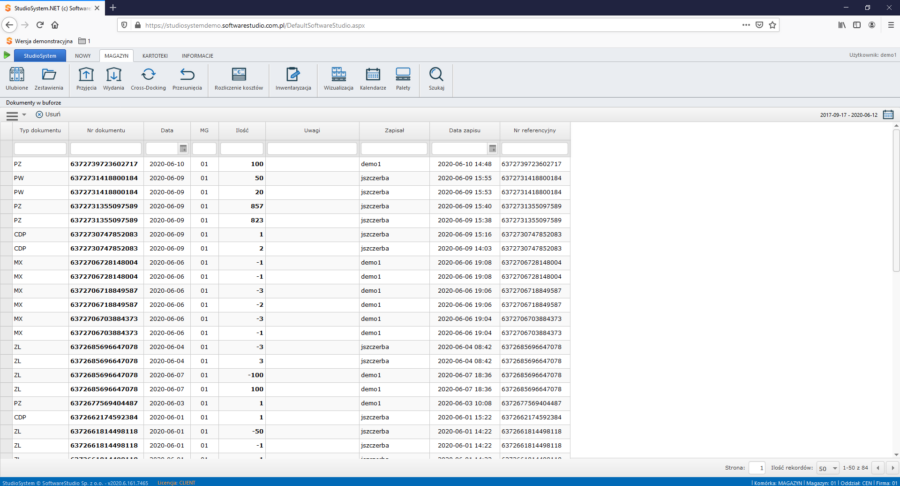Open Wizualizacja warehouse view
900x486 pixels.
[x=338, y=79]
